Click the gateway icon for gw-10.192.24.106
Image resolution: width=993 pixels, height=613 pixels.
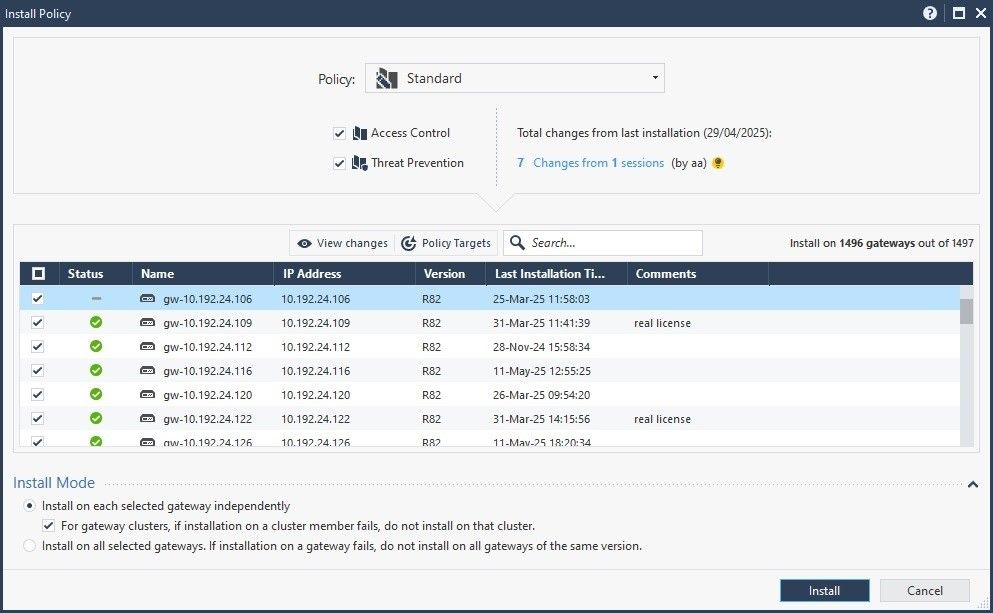(x=148, y=298)
